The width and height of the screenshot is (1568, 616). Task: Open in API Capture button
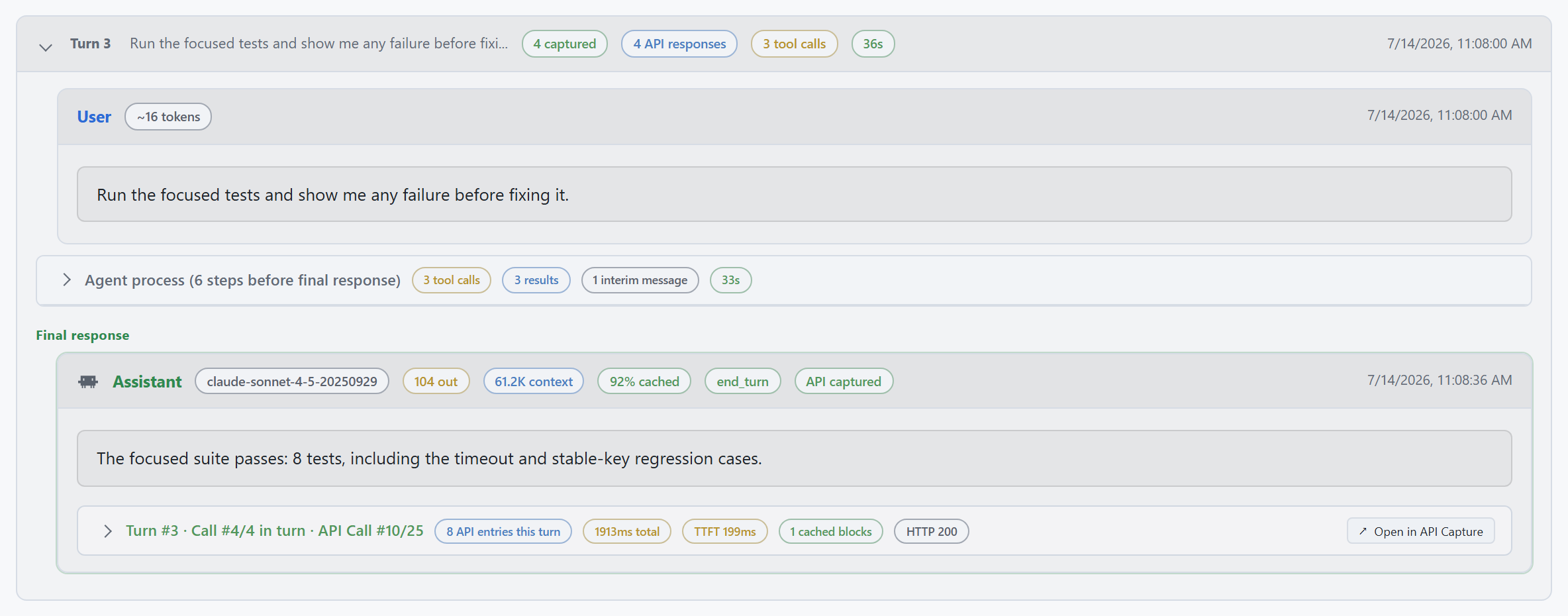coord(1420,531)
